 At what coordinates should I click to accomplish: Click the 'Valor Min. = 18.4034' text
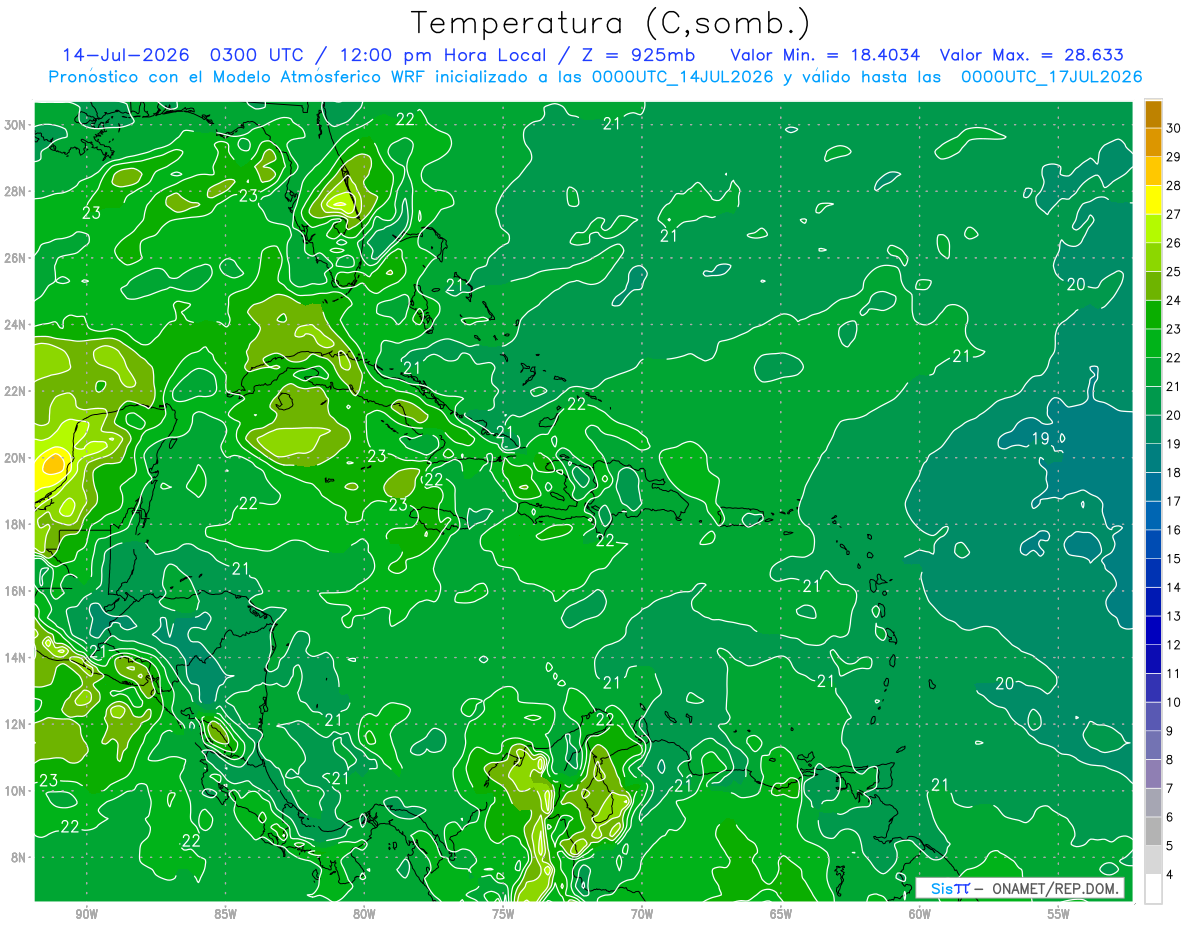pyautogui.click(x=823, y=55)
